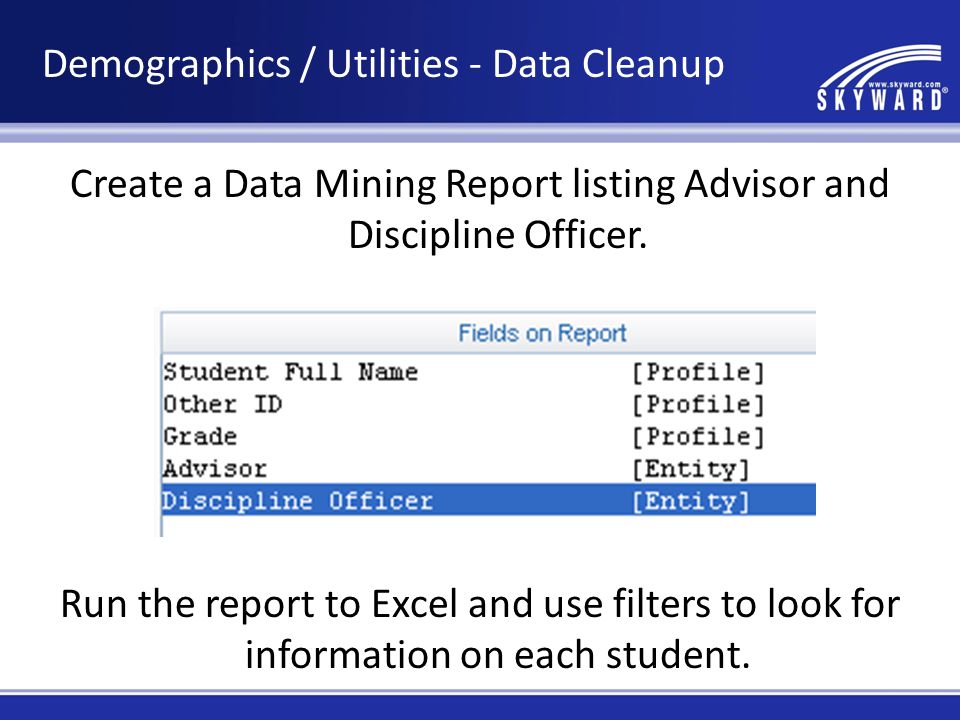Click the Skyward logo

882,78
